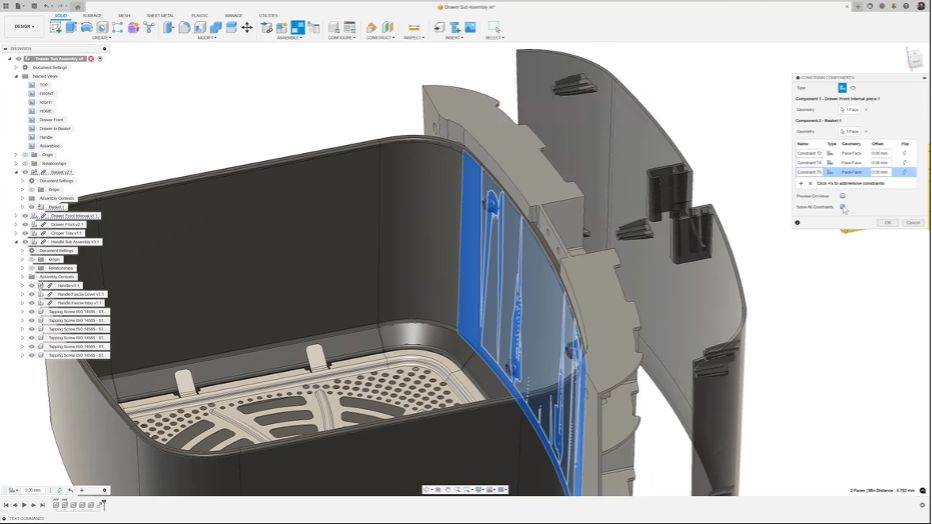Viewport: 932px width, 524px height.
Task: Switch to the Mesh tab
Action: (x=124, y=15)
